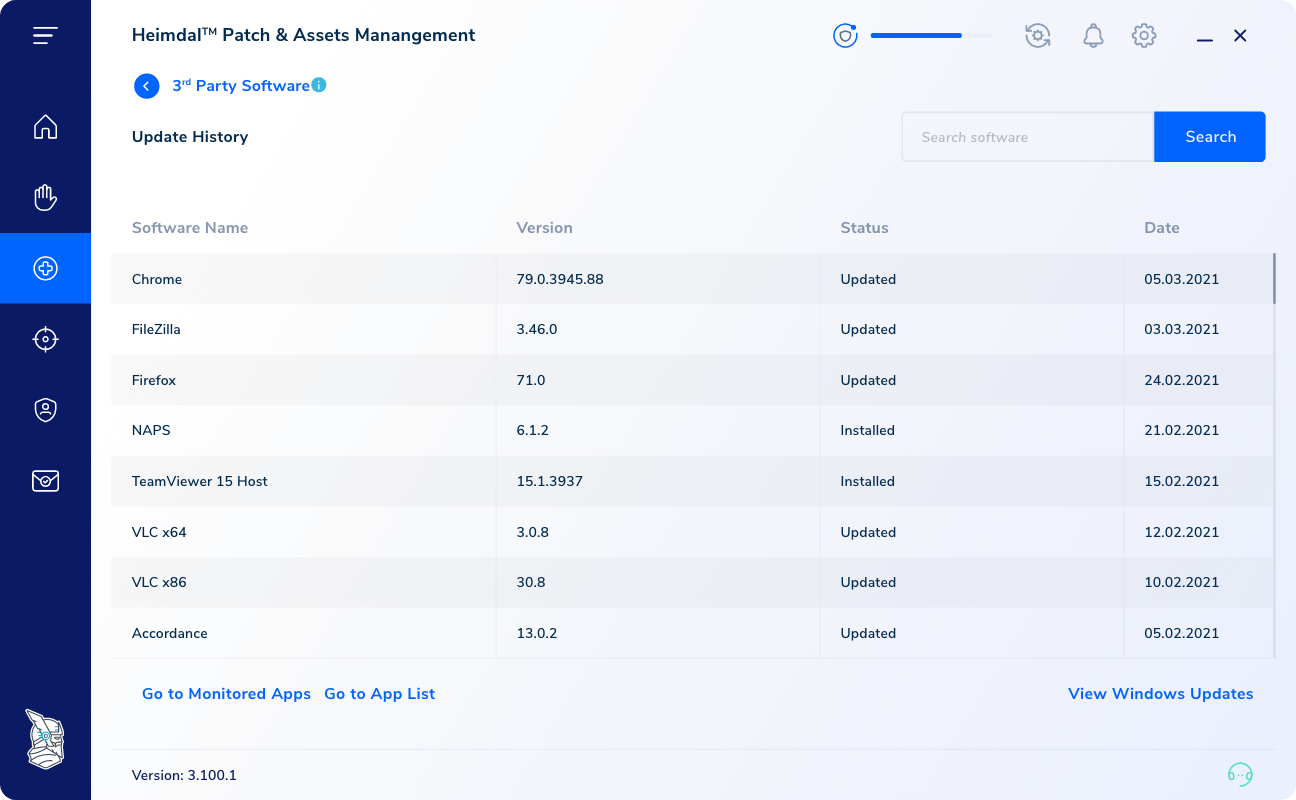The width and height of the screenshot is (1296, 800).
Task: Click the Status column header
Action: pos(864,228)
